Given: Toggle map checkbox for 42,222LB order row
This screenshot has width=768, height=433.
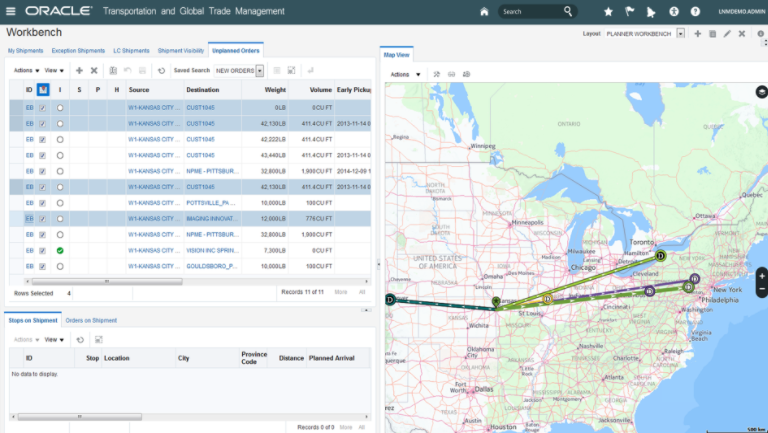Looking at the screenshot, I should click(43, 140).
